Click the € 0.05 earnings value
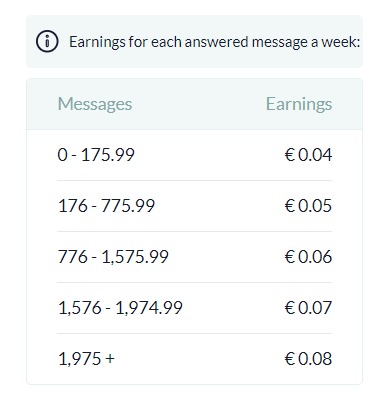The height and width of the screenshot is (412, 387). [308, 206]
